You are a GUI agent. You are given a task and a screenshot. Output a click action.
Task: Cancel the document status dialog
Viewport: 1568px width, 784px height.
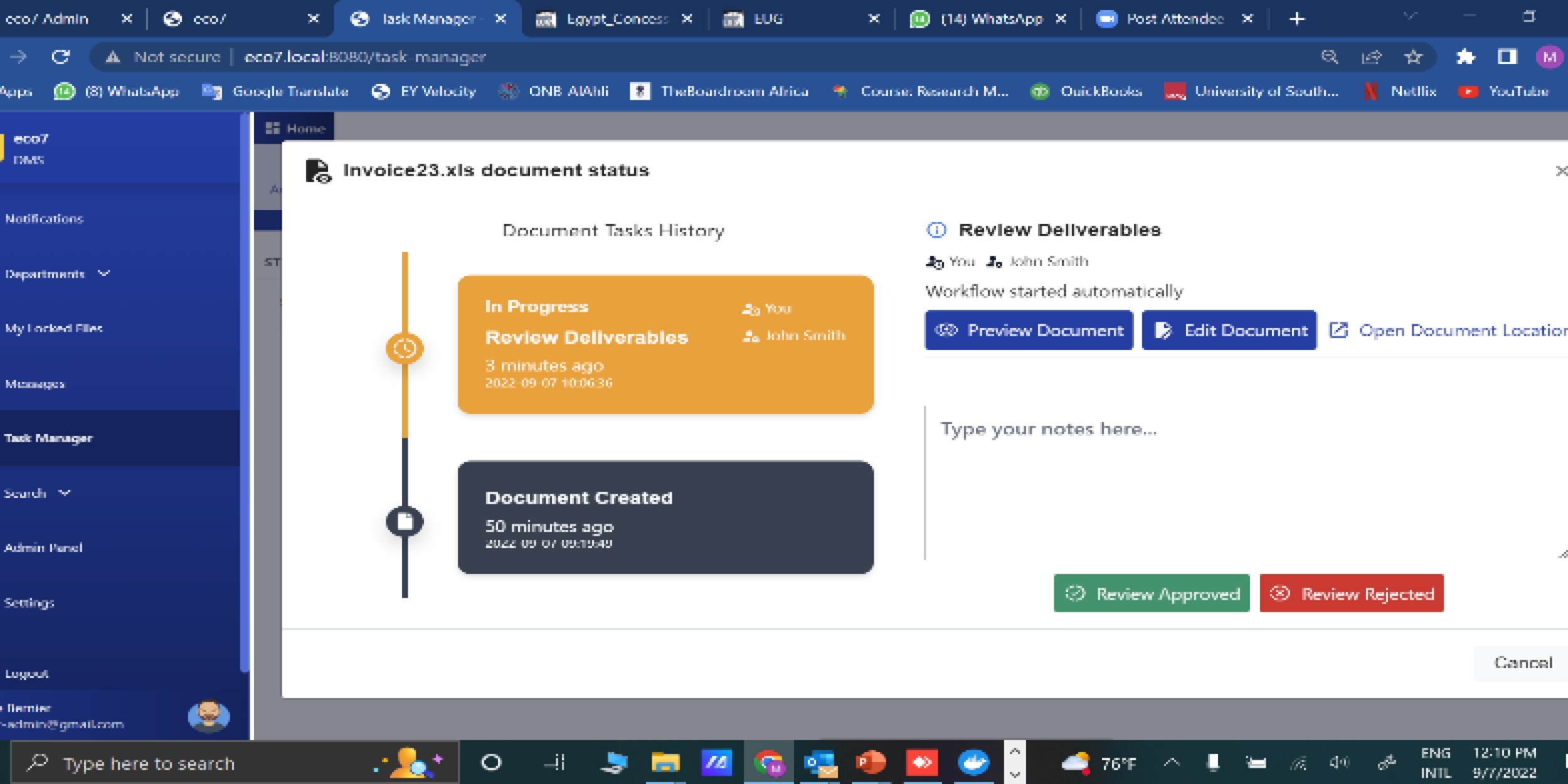pos(1523,662)
